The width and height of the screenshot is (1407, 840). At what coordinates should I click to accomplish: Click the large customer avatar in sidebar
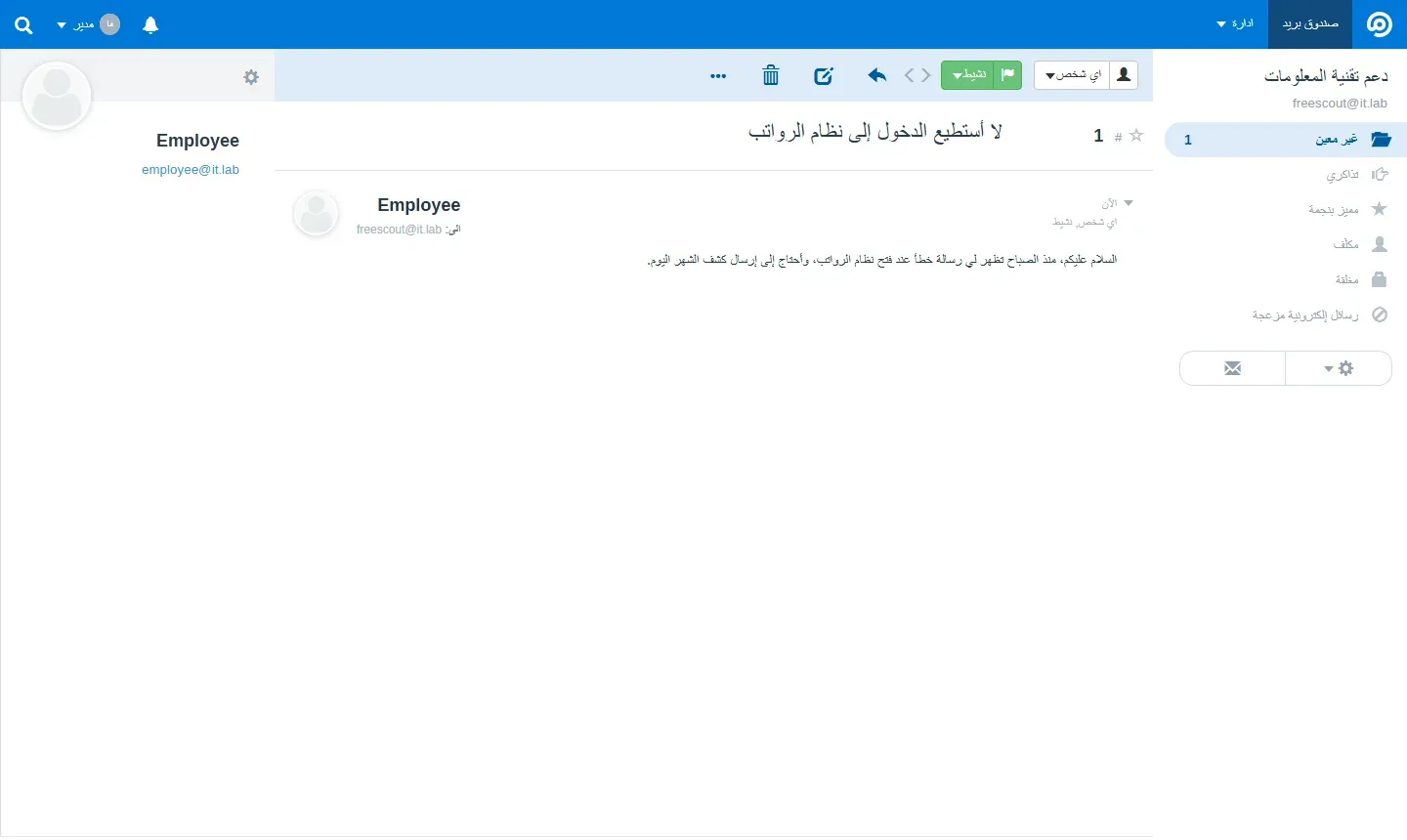57,96
